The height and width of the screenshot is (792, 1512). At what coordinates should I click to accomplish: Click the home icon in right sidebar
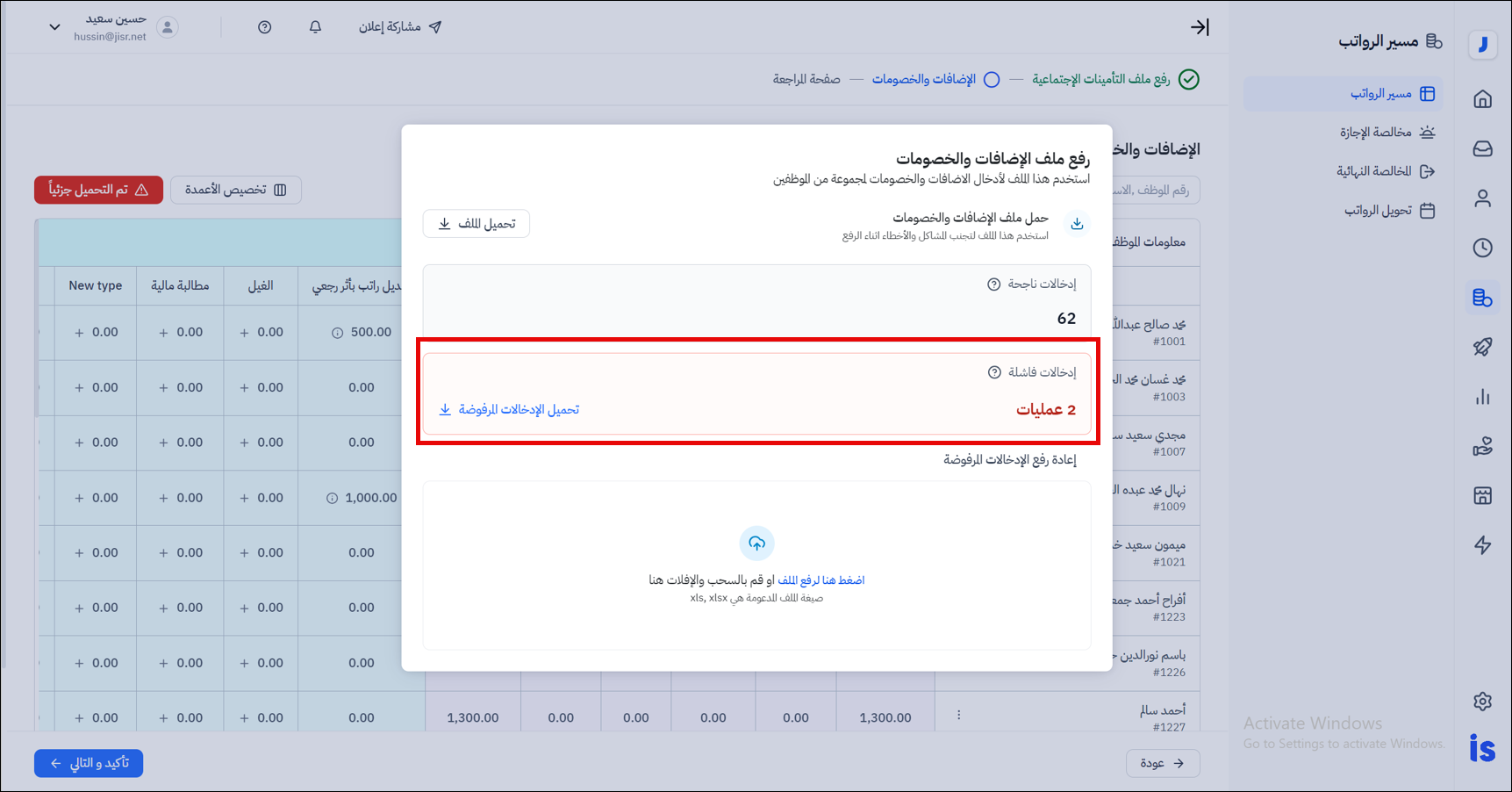pyautogui.click(x=1482, y=99)
